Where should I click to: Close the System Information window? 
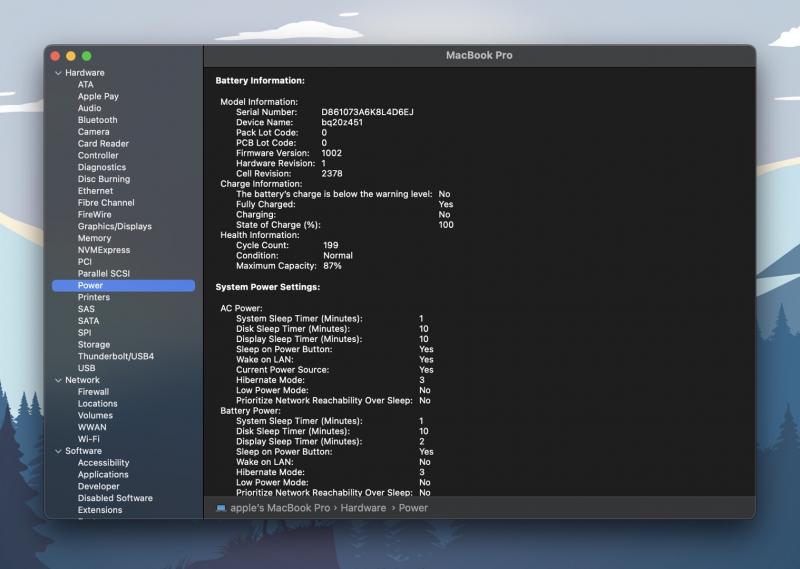click(x=56, y=56)
